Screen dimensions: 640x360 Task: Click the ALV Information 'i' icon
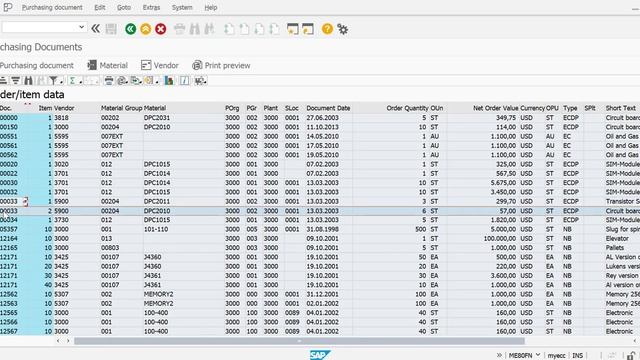184,80
